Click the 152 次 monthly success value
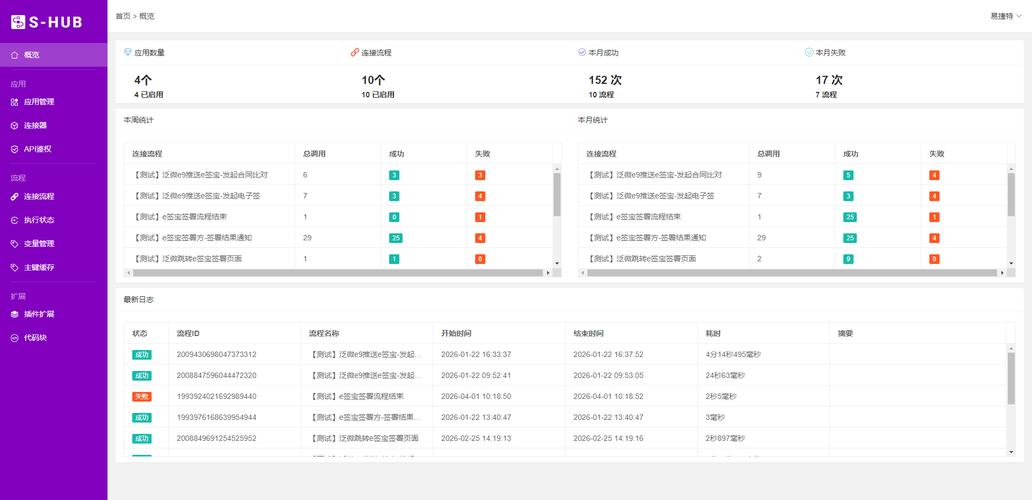 tap(605, 80)
